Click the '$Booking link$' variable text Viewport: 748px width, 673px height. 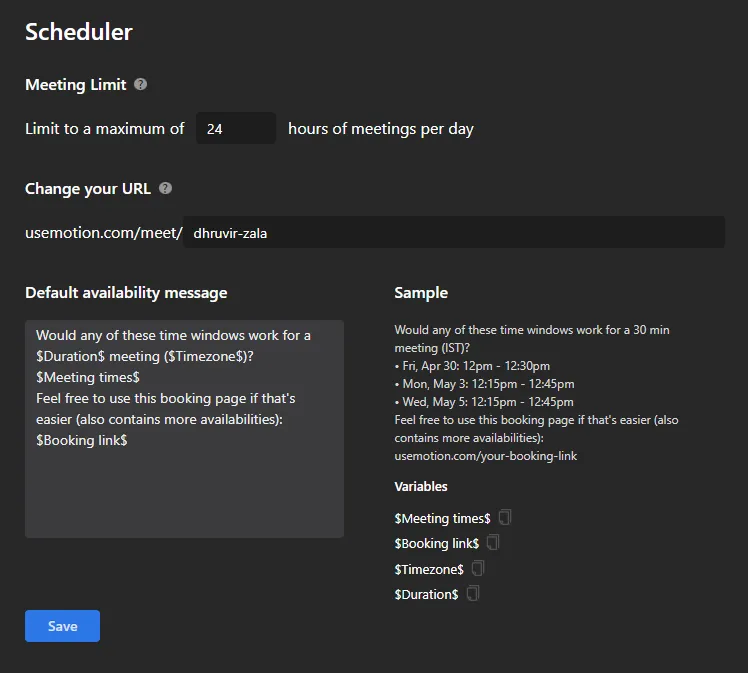436,544
